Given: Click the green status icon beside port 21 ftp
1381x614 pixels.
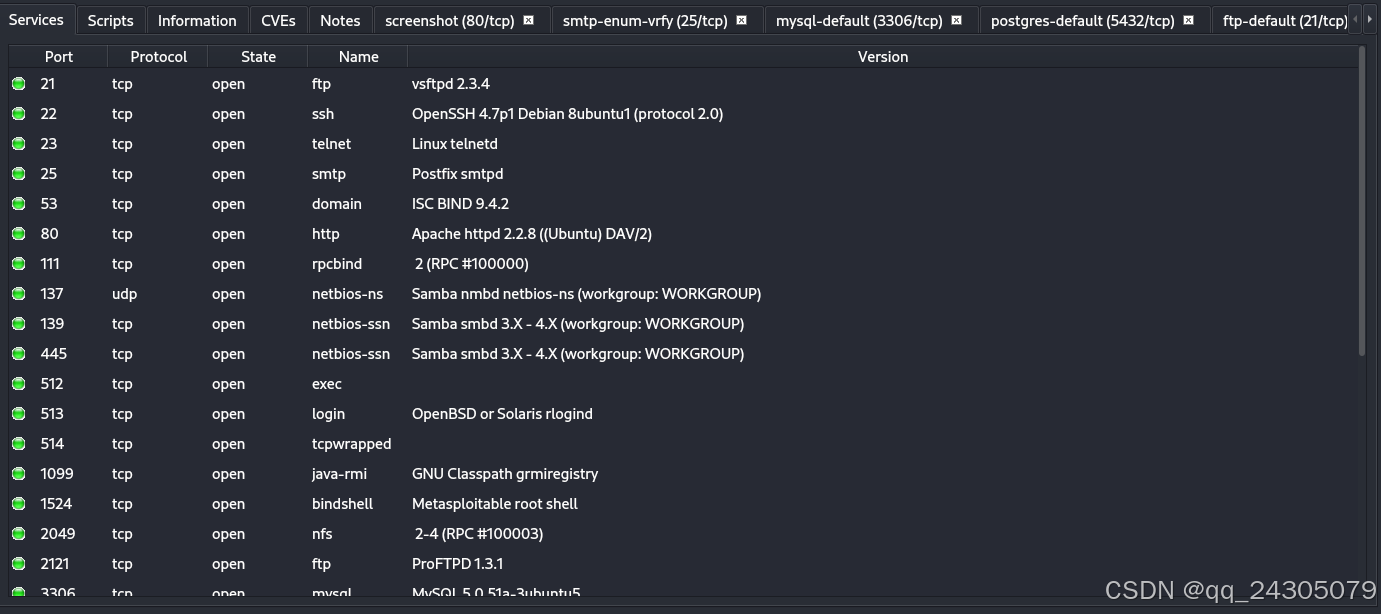Looking at the screenshot, I should click(18, 84).
